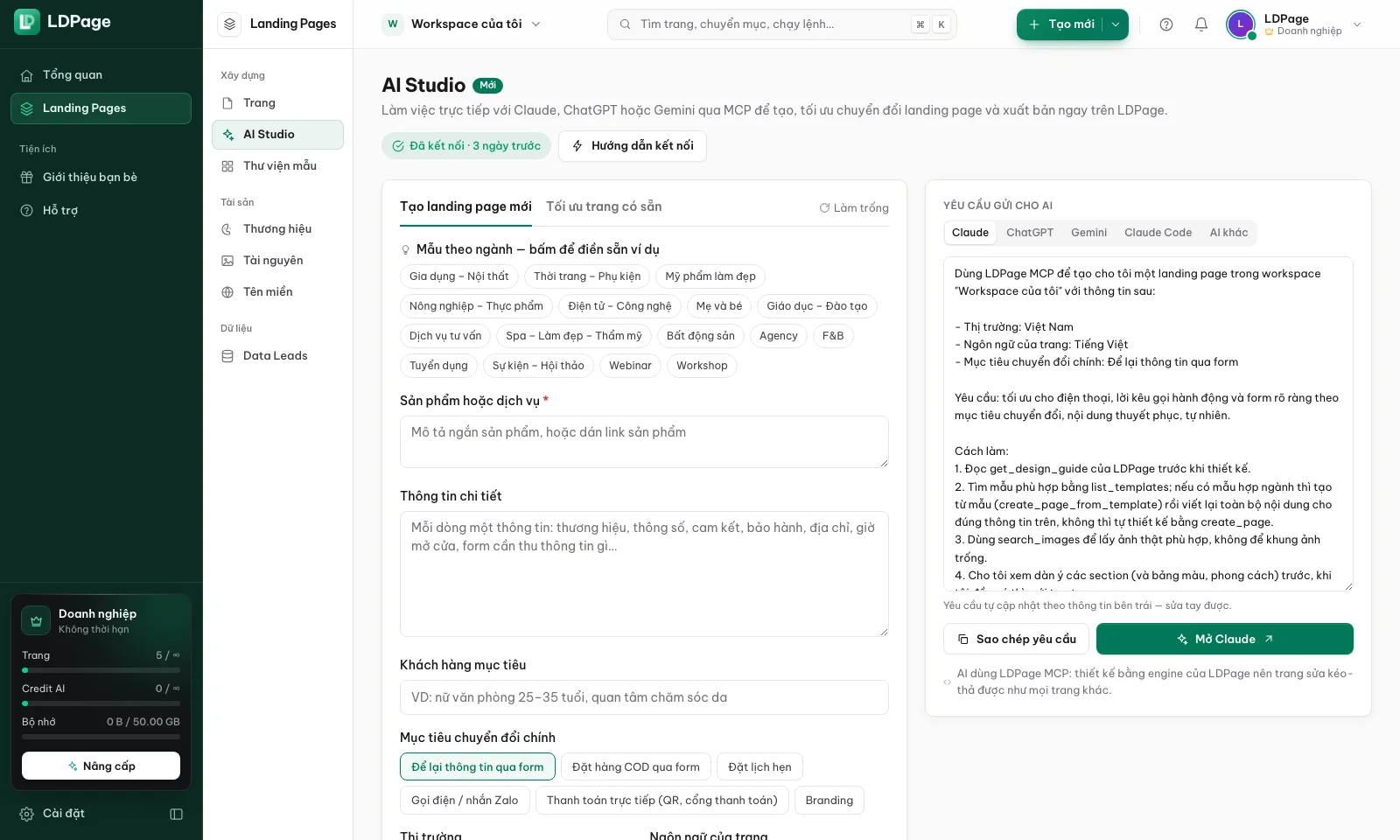1400x840 pixels.
Task: Open Thương hiệu branding item
Action: coord(277,229)
